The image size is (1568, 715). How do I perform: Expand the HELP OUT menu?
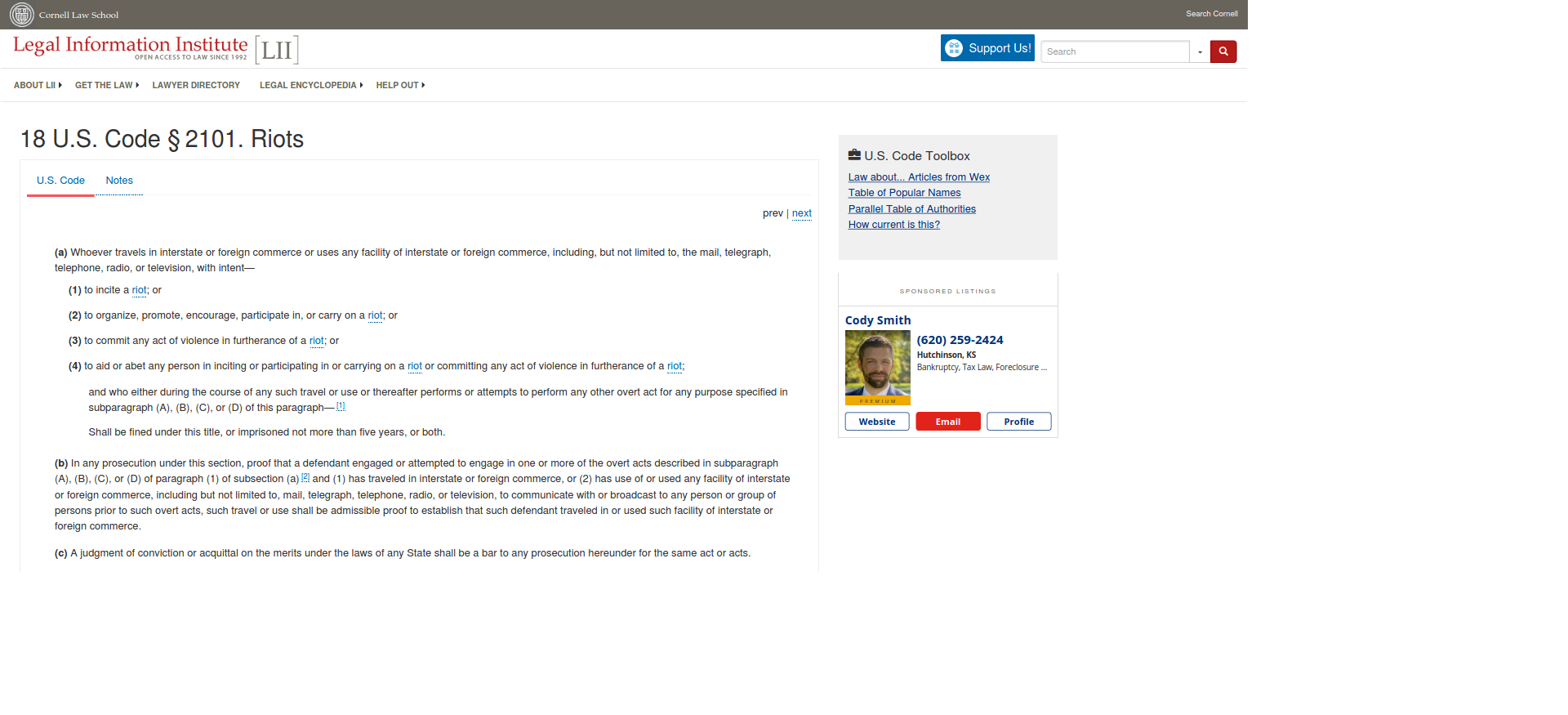[400, 85]
